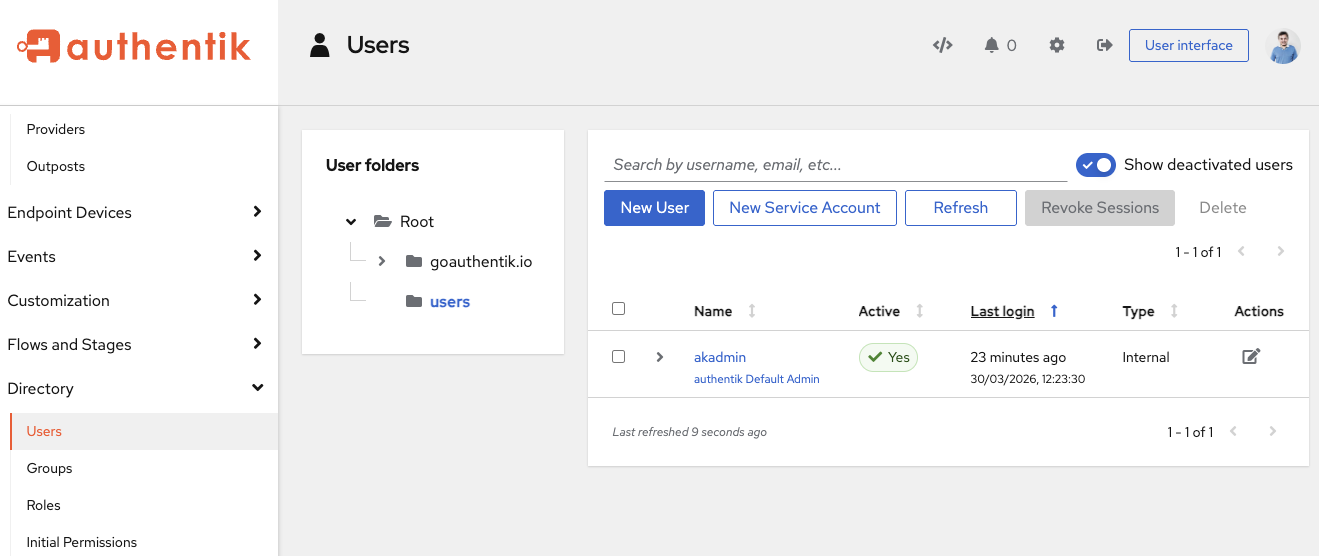Click the settings gear icon in header

1056,45
